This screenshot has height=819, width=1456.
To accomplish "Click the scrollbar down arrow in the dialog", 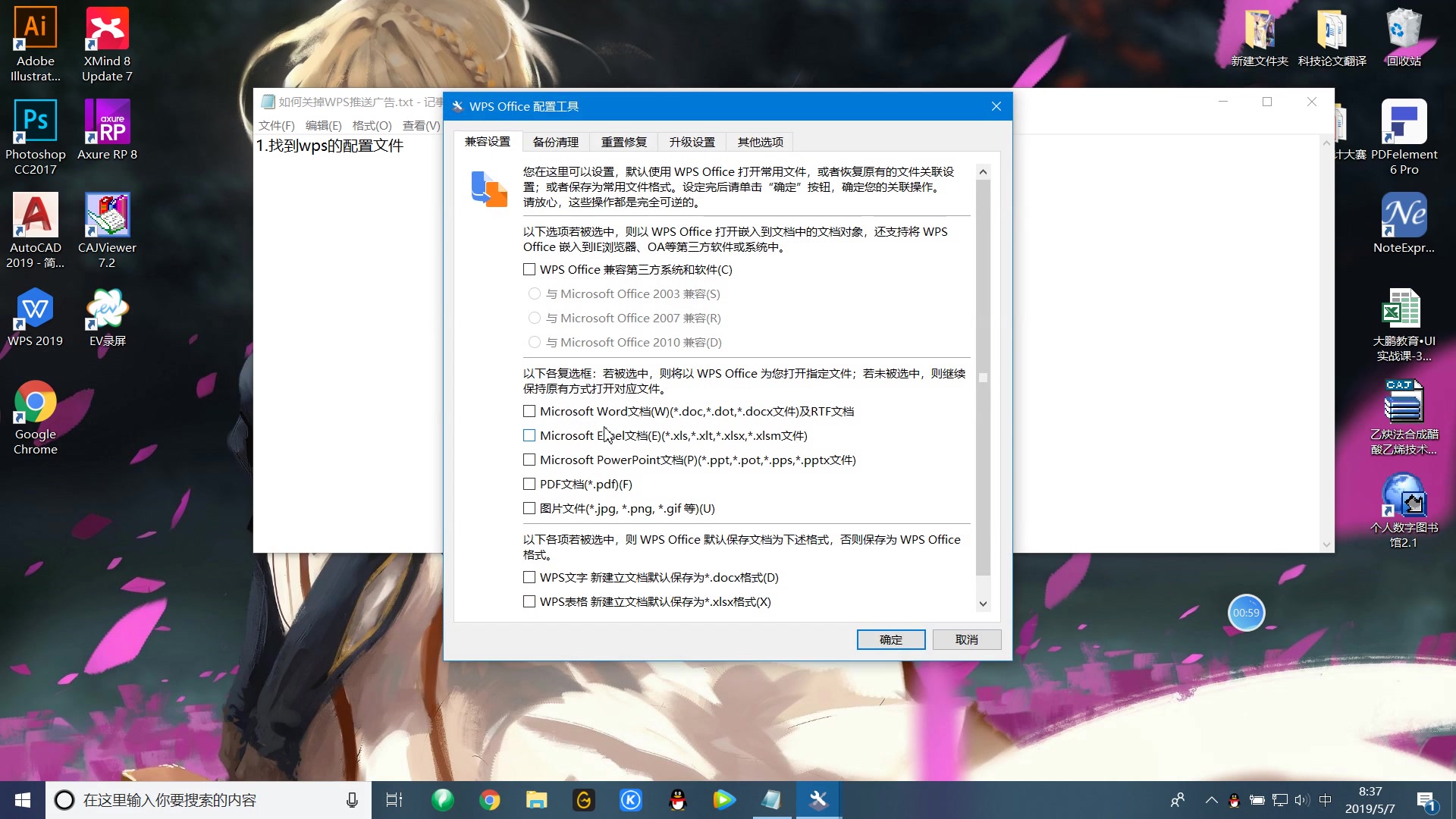I will click(983, 604).
